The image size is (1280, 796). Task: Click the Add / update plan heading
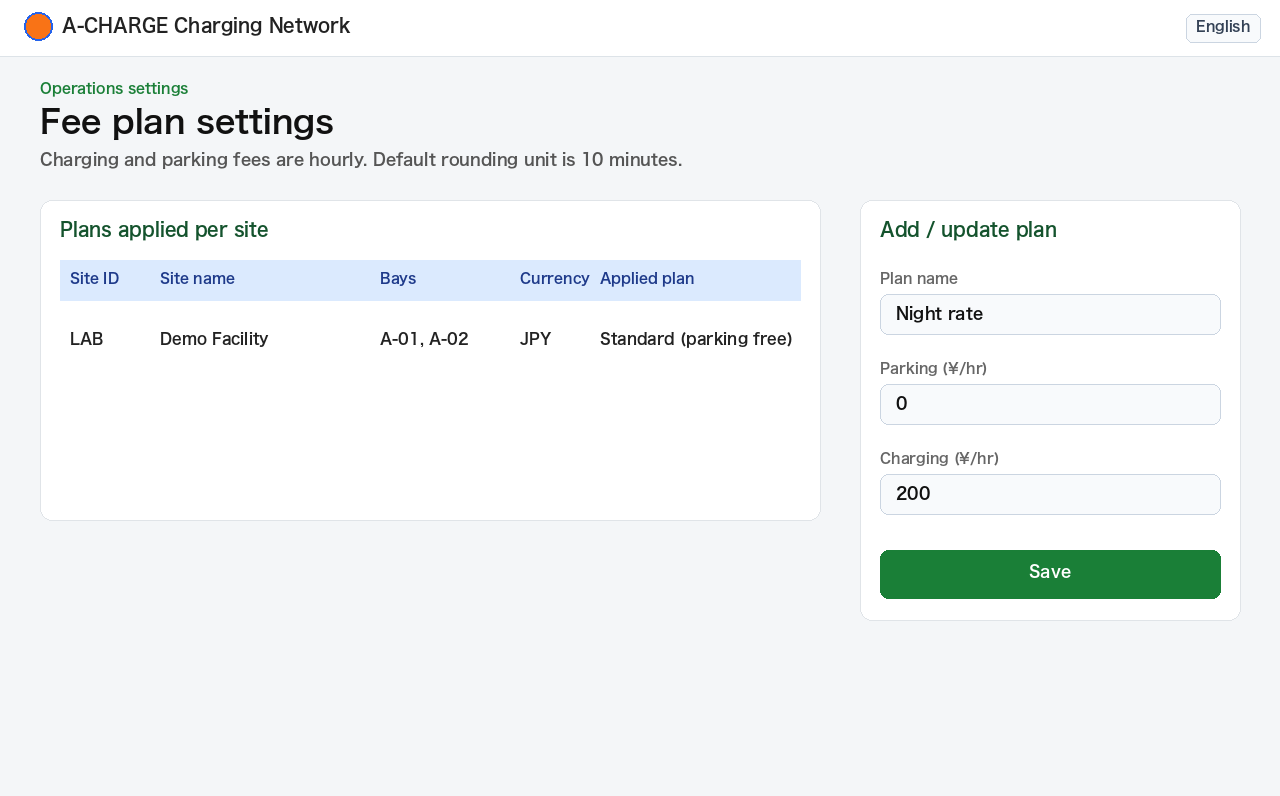tap(968, 230)
